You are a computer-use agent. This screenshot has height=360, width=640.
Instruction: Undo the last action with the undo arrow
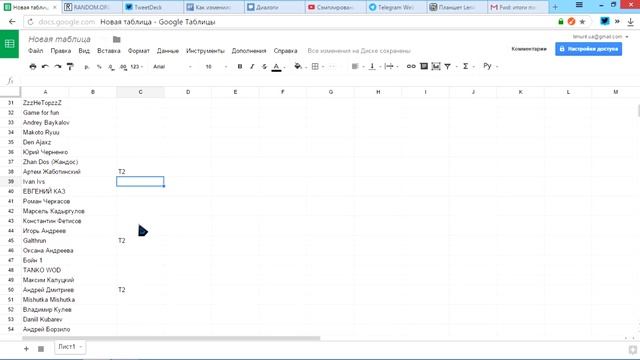click(45, 67)
